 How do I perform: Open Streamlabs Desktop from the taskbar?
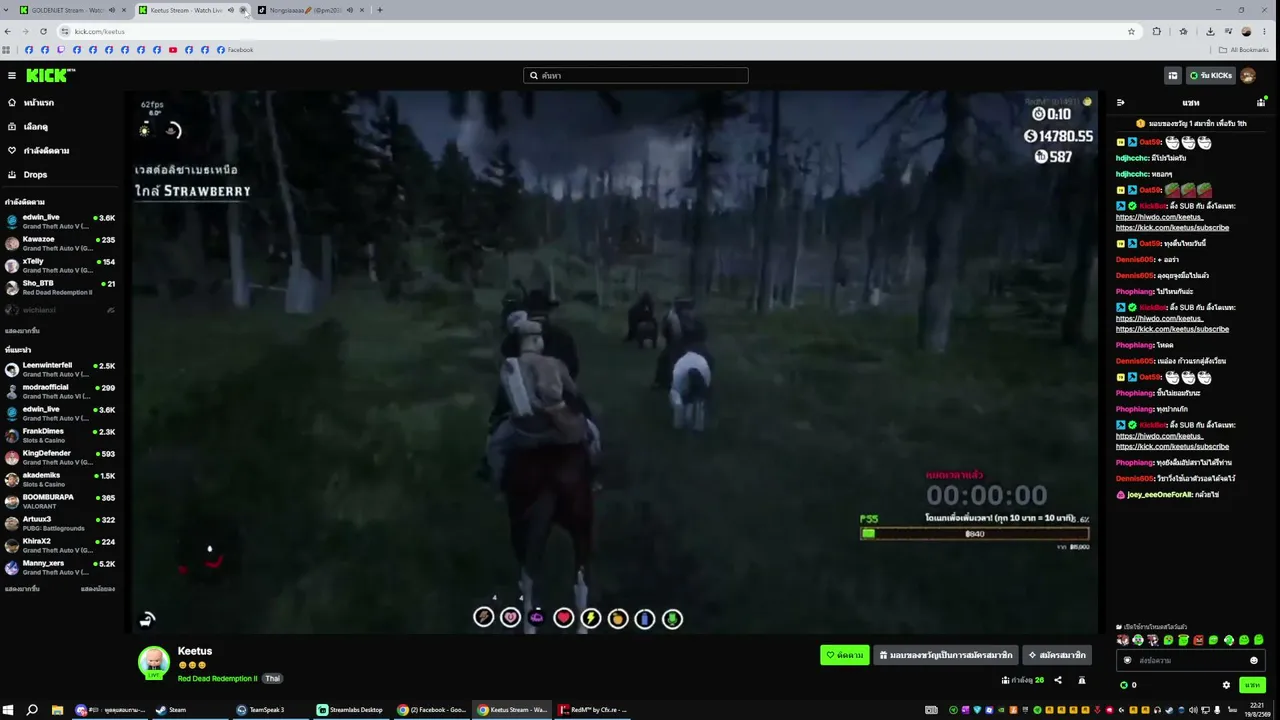(350, 710)
